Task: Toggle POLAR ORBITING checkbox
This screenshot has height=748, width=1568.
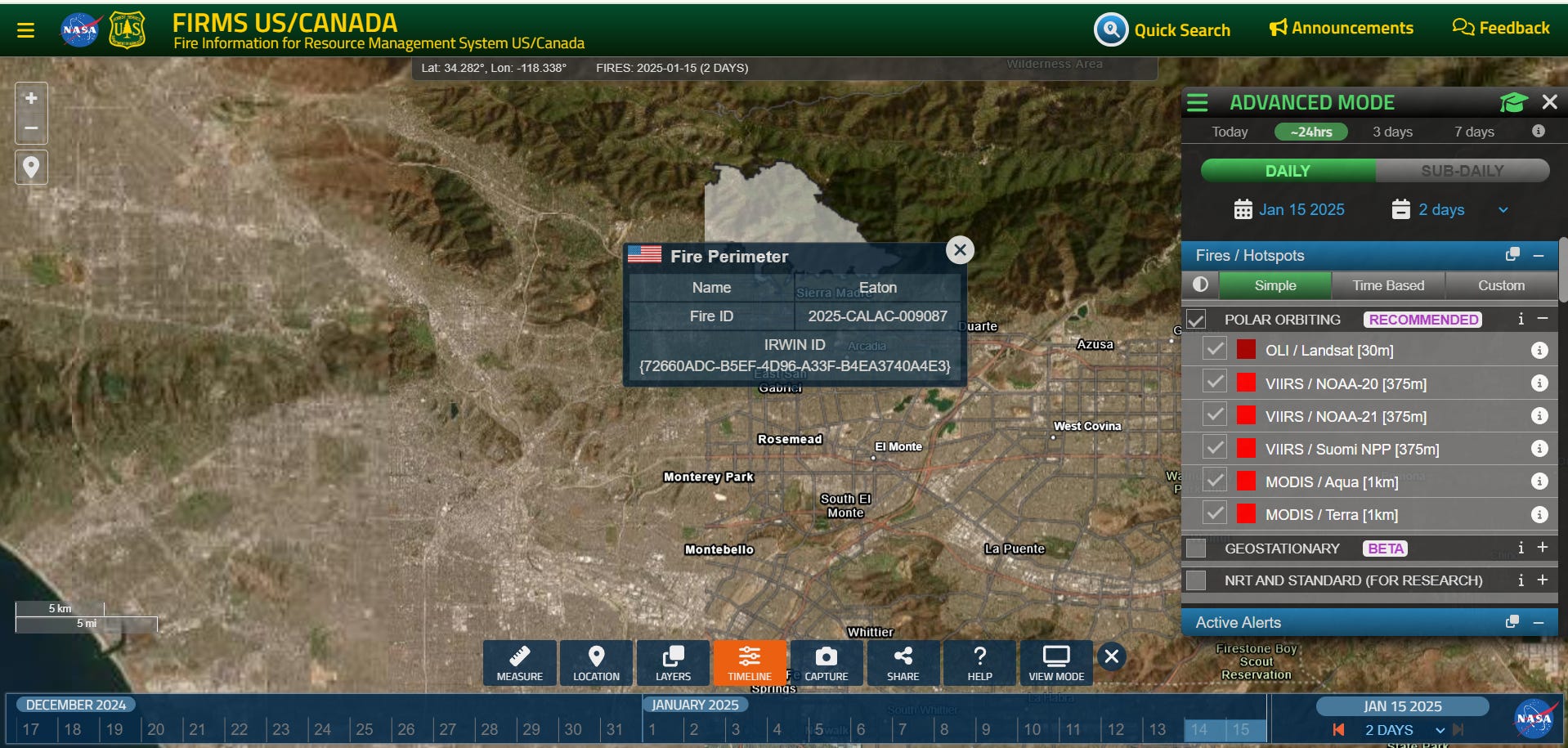Action: click(1196, 320)
